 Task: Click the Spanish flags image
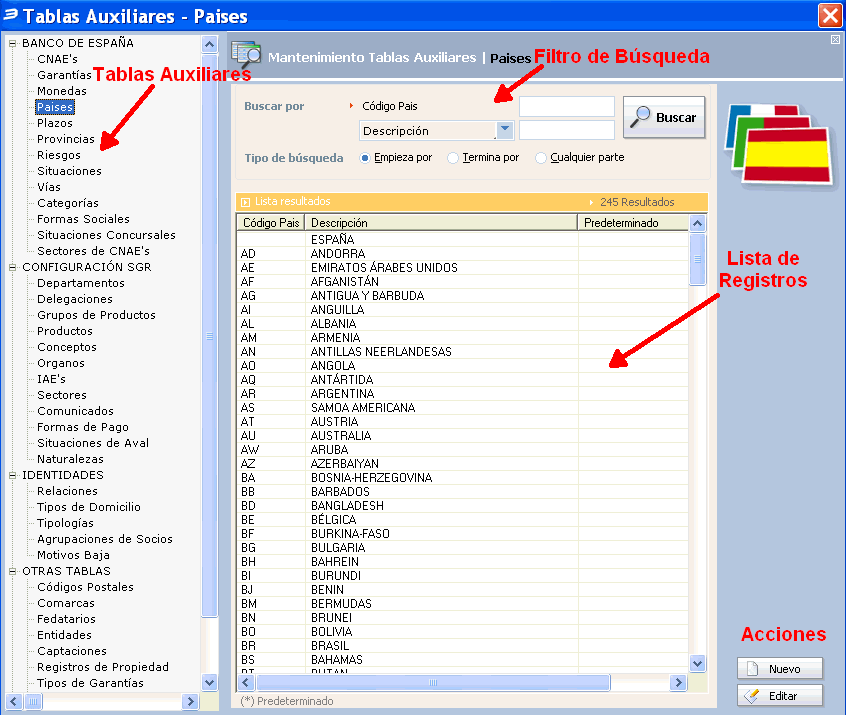779,145
